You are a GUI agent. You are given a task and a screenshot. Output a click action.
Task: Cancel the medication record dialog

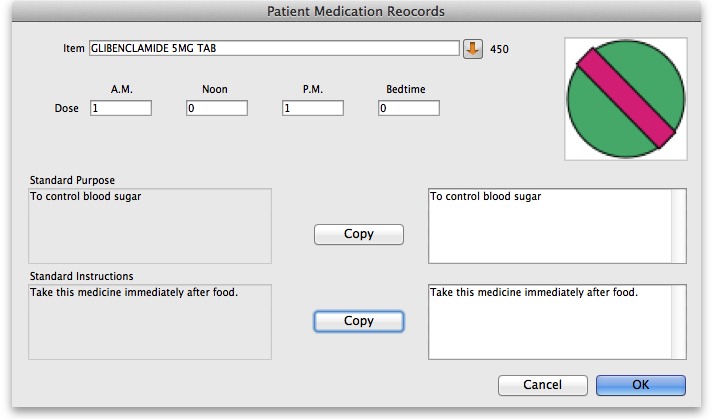pyautogui.click(x=543, y=385)
